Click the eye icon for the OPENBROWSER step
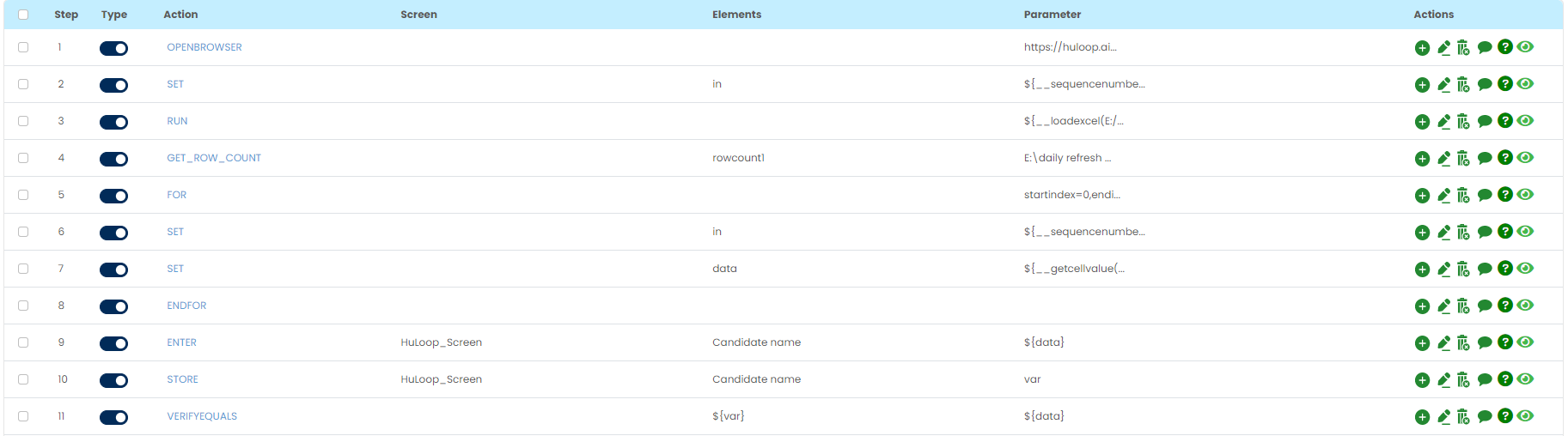The width and height of the screenshot is (1568, 436). (x=1525, y=47)
